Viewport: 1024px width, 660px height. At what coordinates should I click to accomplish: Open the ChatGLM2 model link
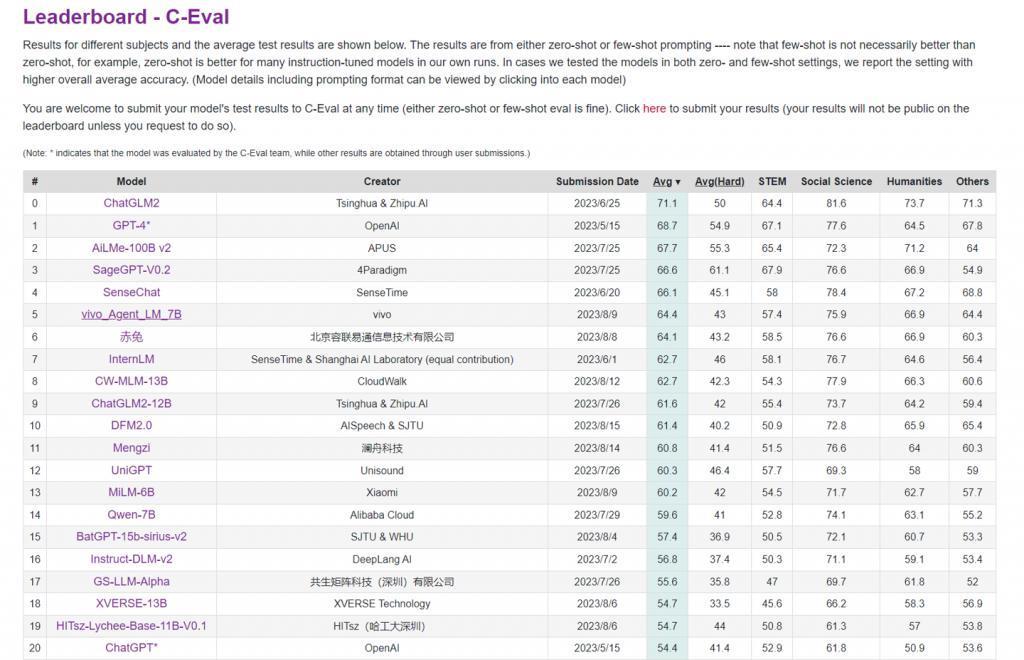pos(131,203)
